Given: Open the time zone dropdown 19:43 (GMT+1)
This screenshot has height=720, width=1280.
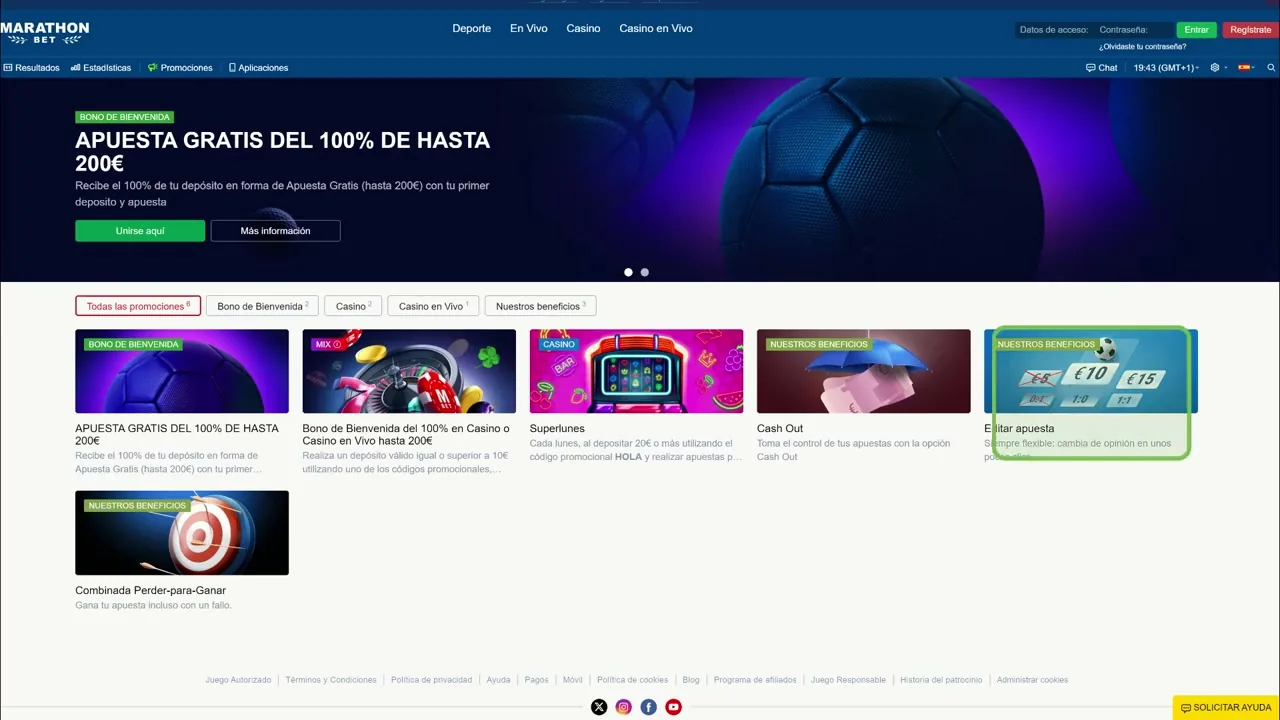Looking at the screenshot, I should click(x=1166, y=68).
